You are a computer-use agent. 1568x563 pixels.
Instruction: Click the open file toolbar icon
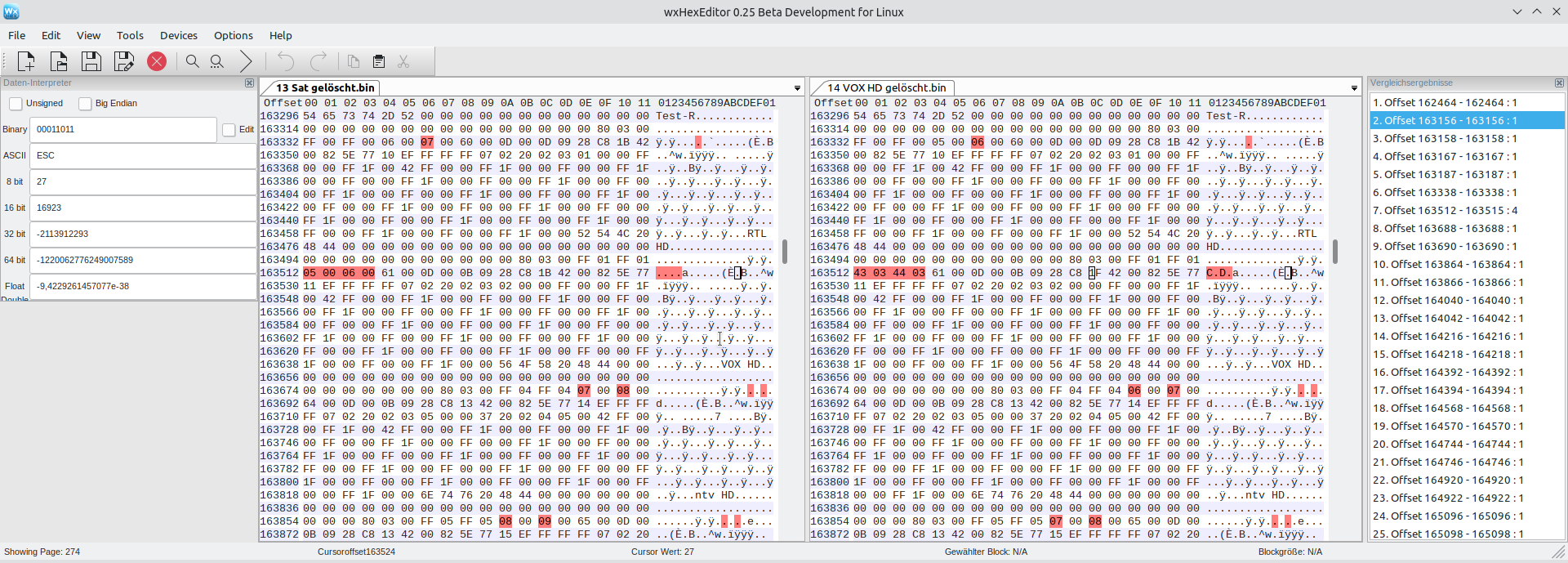59,61
